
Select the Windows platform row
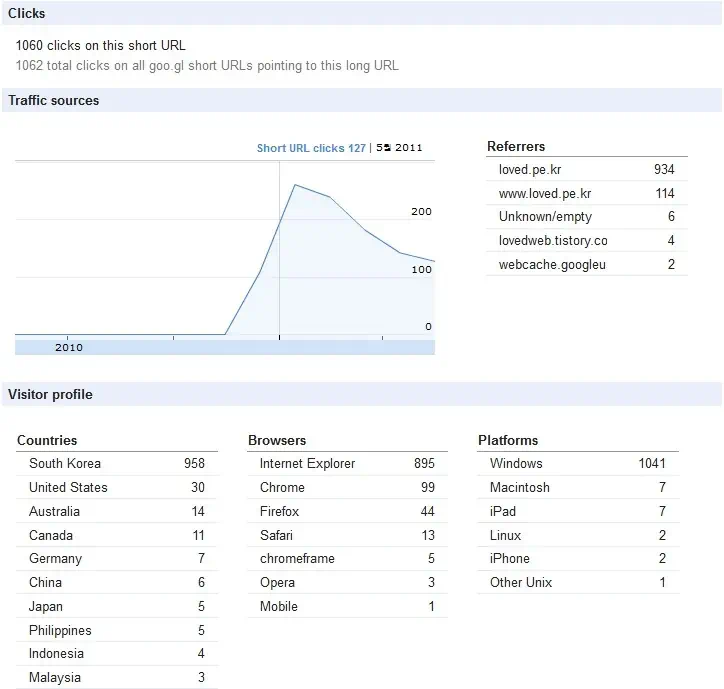(579, 464)
